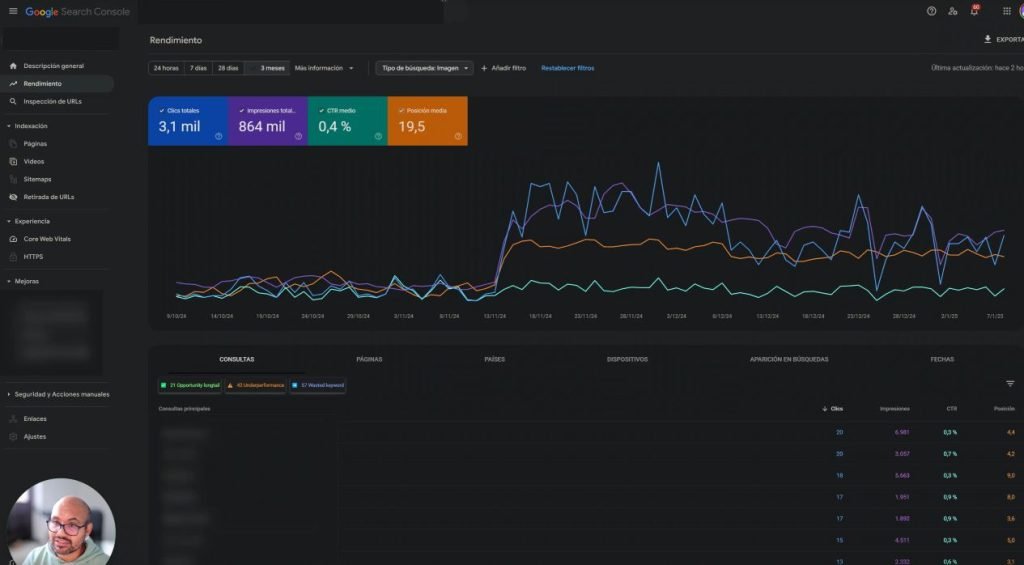The image size is (1024, 565).
Task: Click the gear icon beside Ajustes
Action: 13,436
